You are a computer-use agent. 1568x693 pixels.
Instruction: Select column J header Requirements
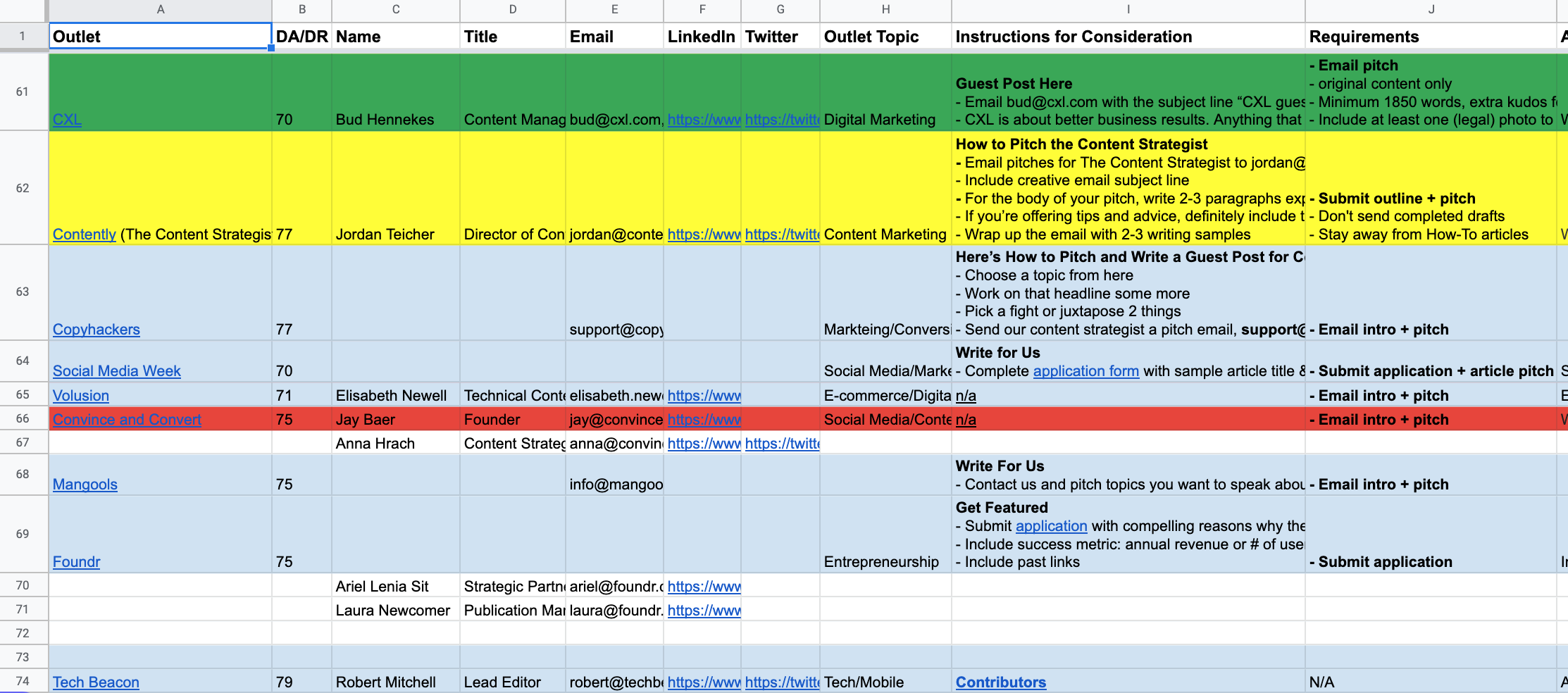pos(1431,10)
